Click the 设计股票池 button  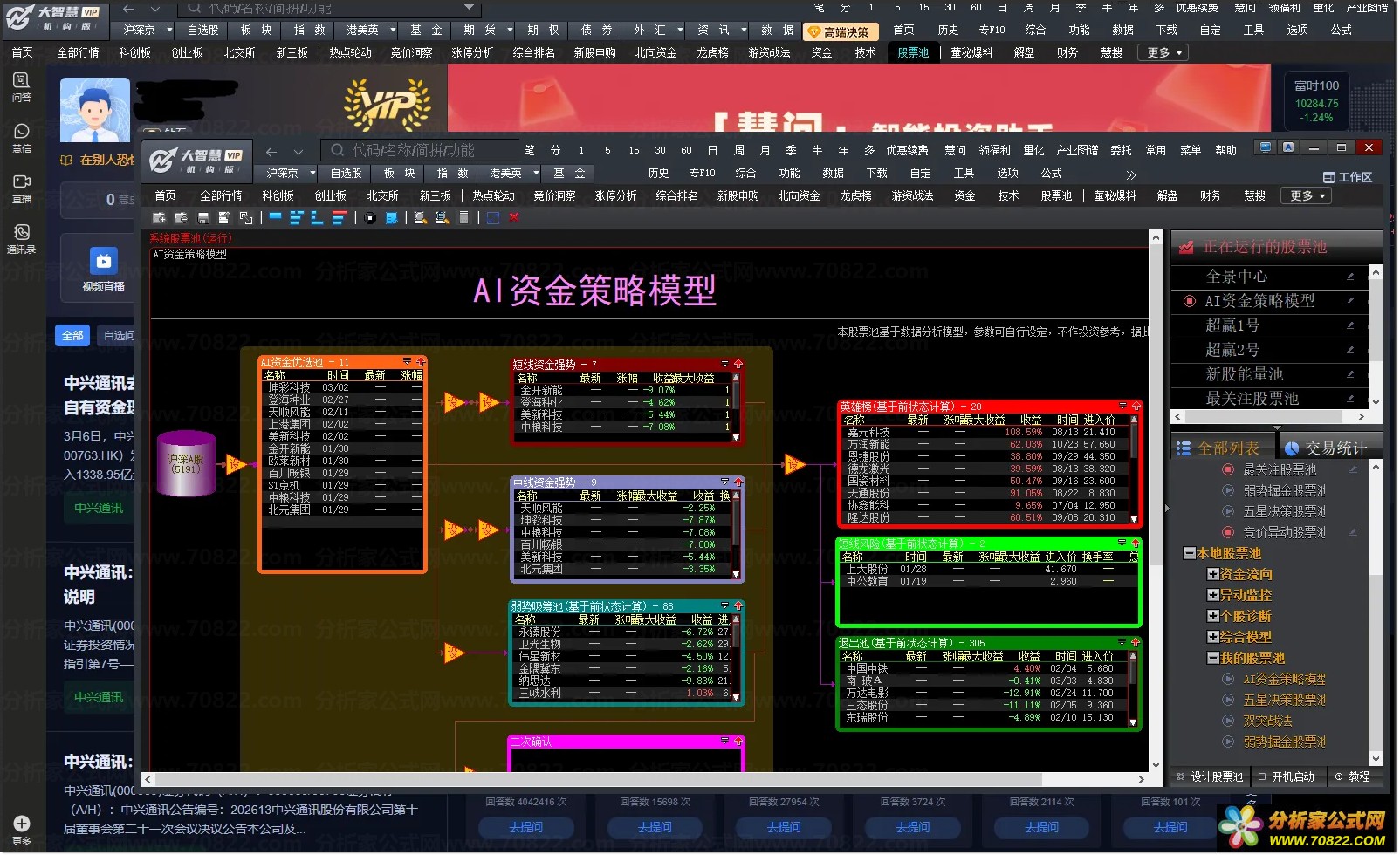tap(1211, 776)
